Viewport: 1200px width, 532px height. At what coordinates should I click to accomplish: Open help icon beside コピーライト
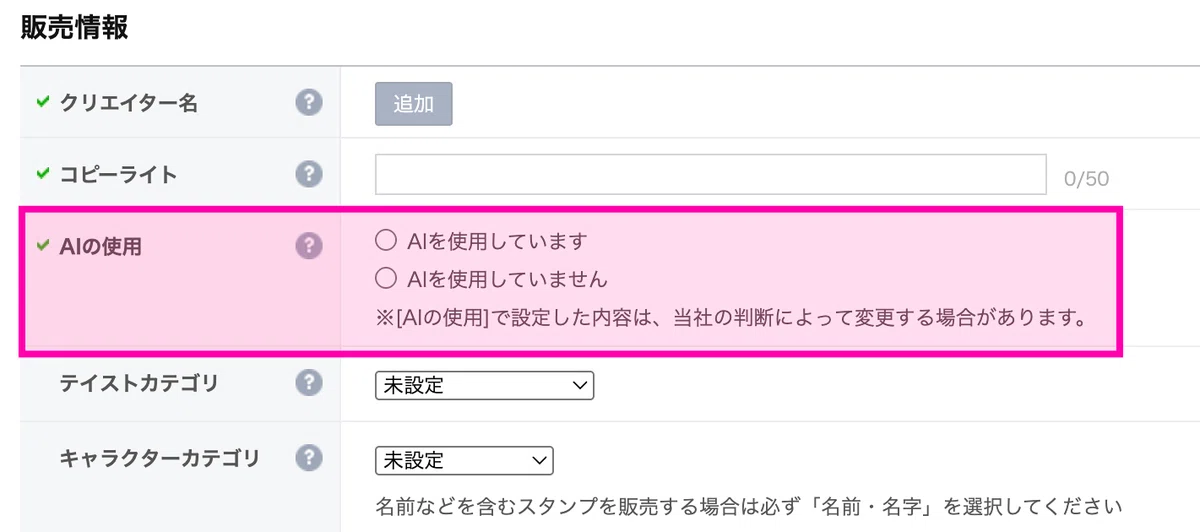coord(309,174)
